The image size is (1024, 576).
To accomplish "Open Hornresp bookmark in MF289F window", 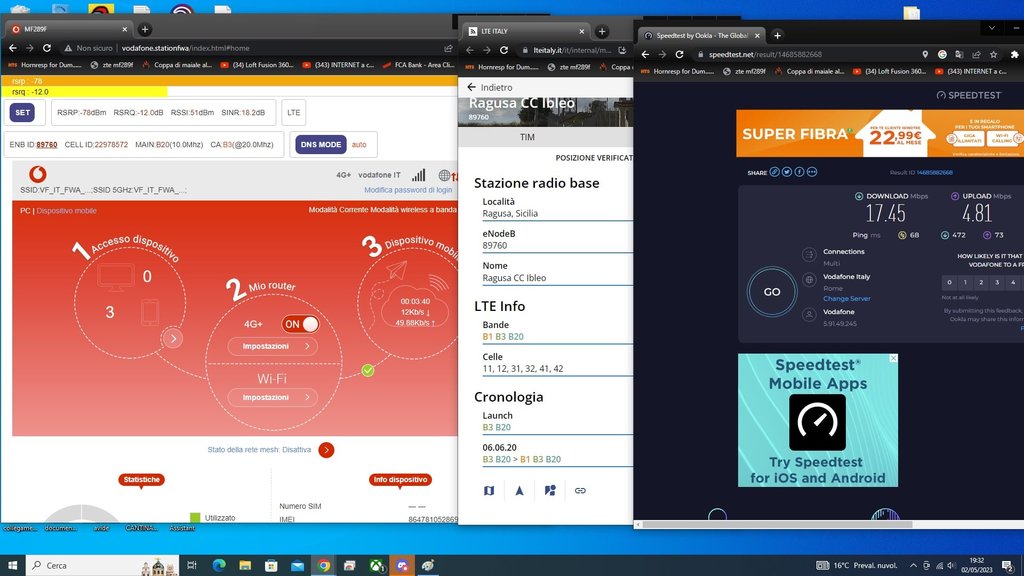I will [45, 65].
